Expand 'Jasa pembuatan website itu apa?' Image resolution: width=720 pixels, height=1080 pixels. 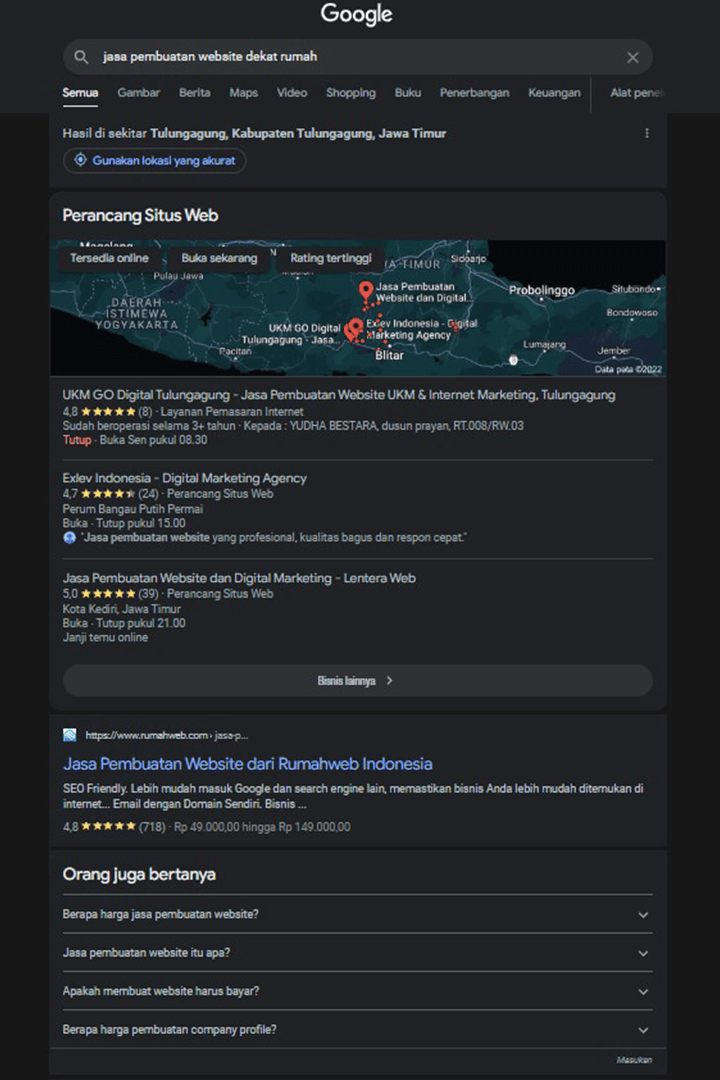[357, 952]
